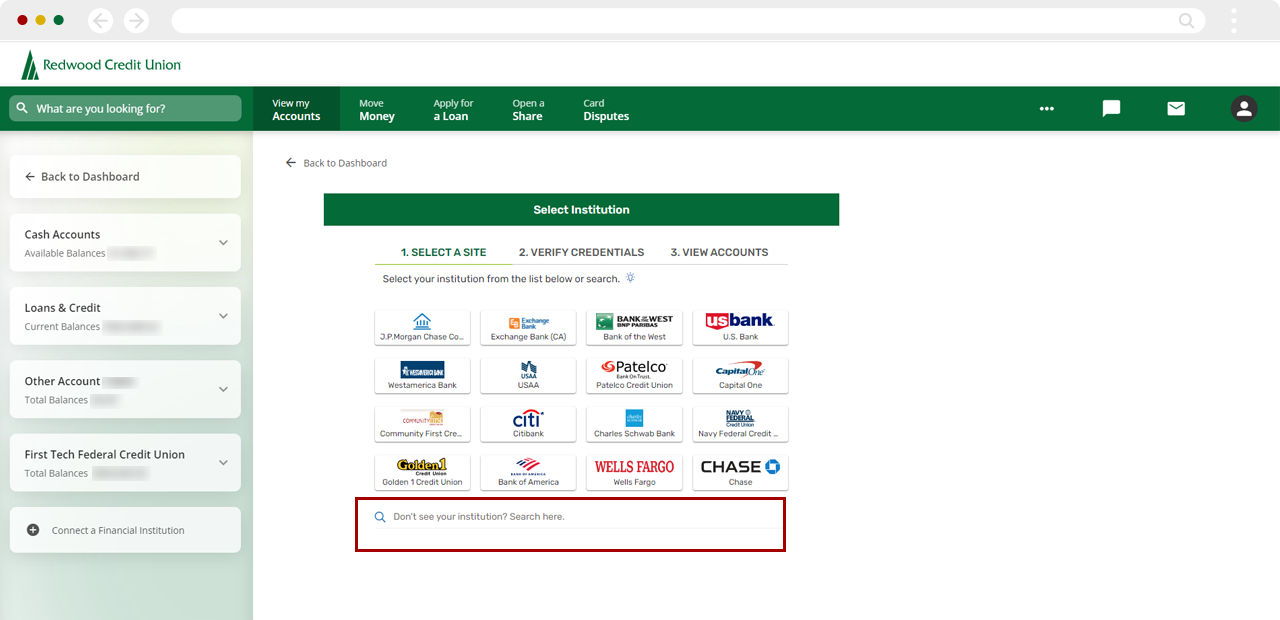This screenshot has width=1280, height=620.
Task: Expand the First Tech Federal Credit Union panel
Action: [x=125, y=462]
